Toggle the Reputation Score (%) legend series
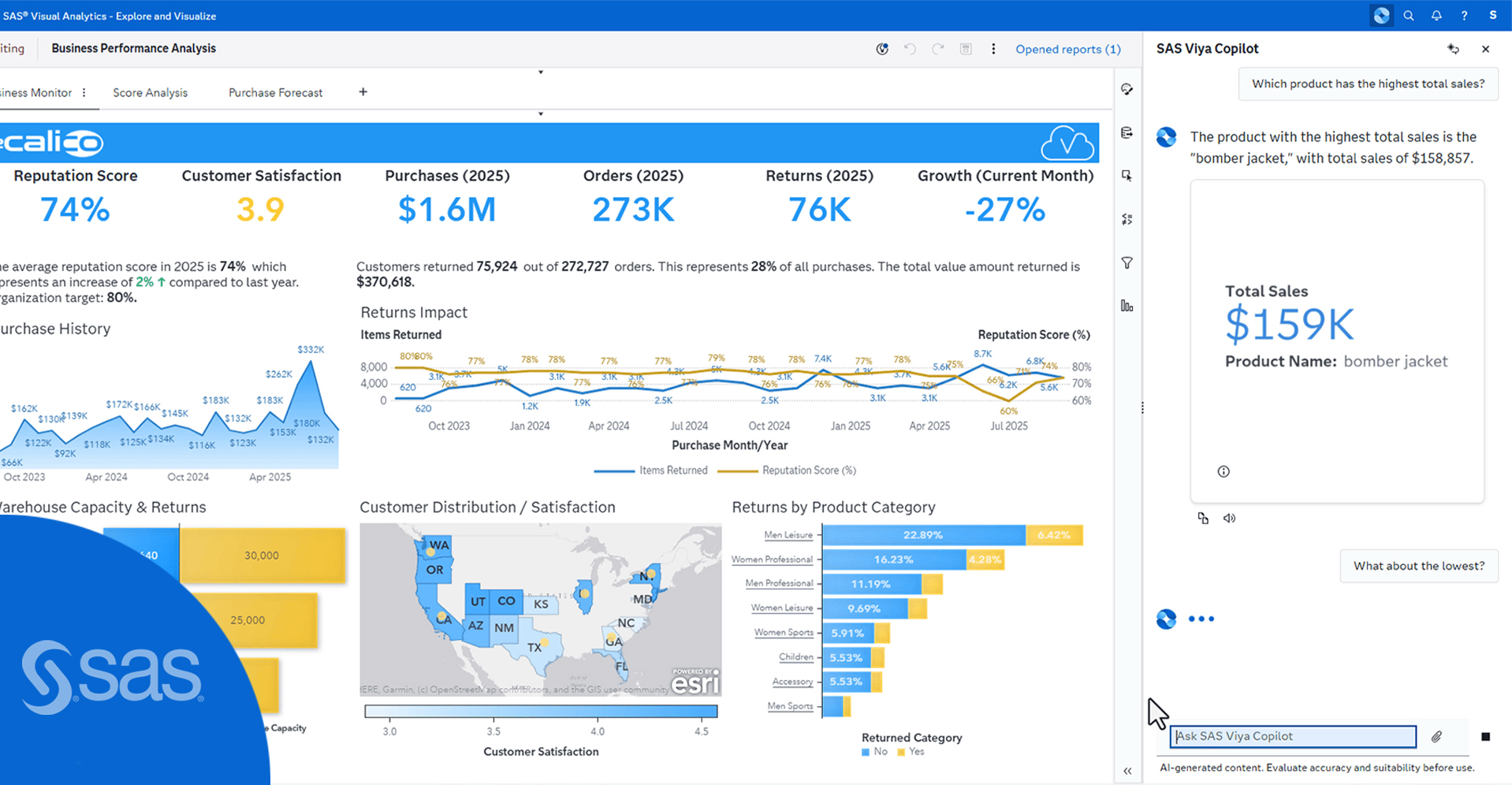 (788, 471)
